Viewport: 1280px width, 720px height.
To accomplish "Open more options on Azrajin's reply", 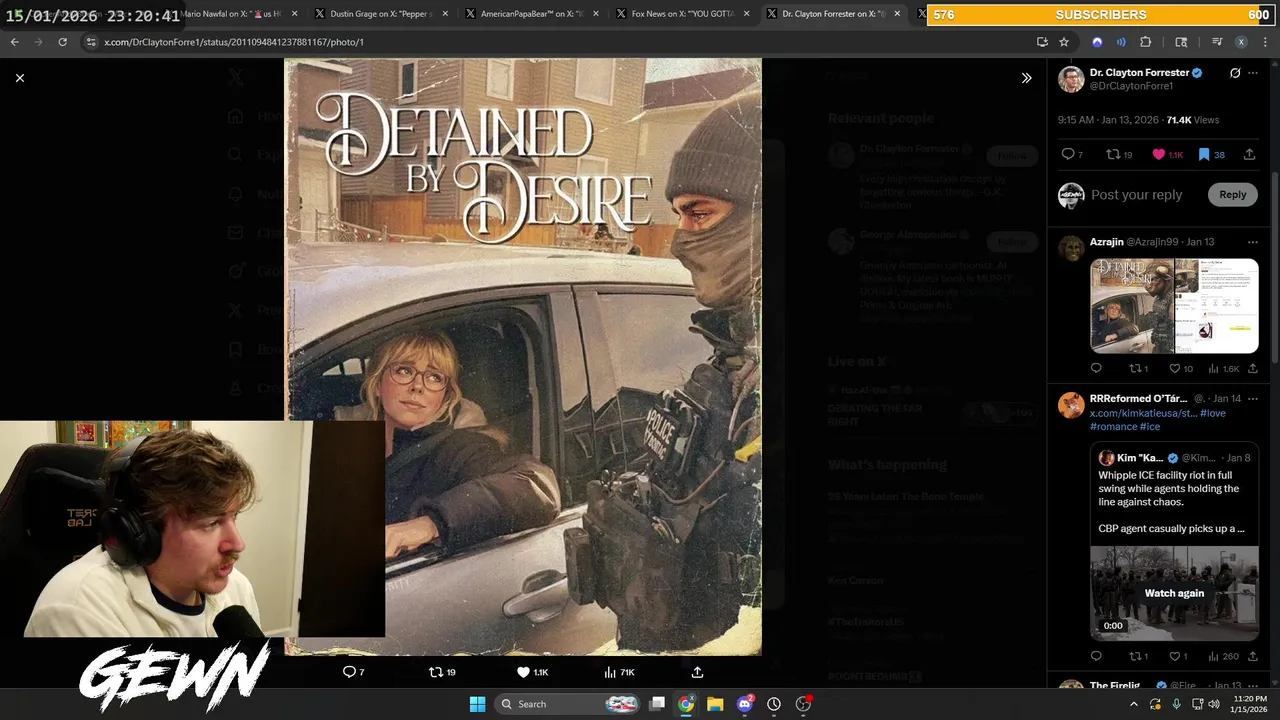I will tap(1253, 242).
